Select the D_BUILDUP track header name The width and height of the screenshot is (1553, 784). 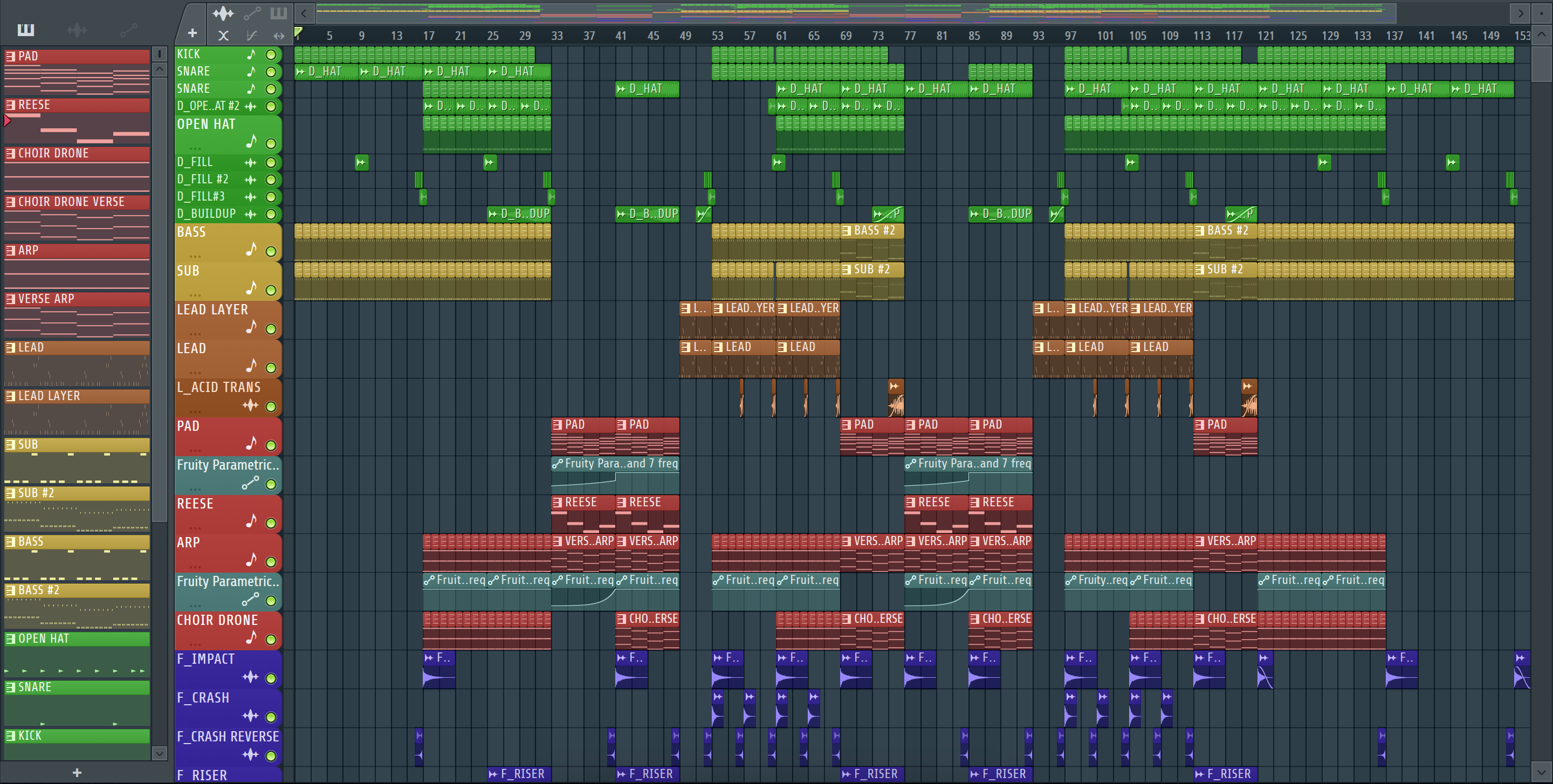[x=206, y=214]
